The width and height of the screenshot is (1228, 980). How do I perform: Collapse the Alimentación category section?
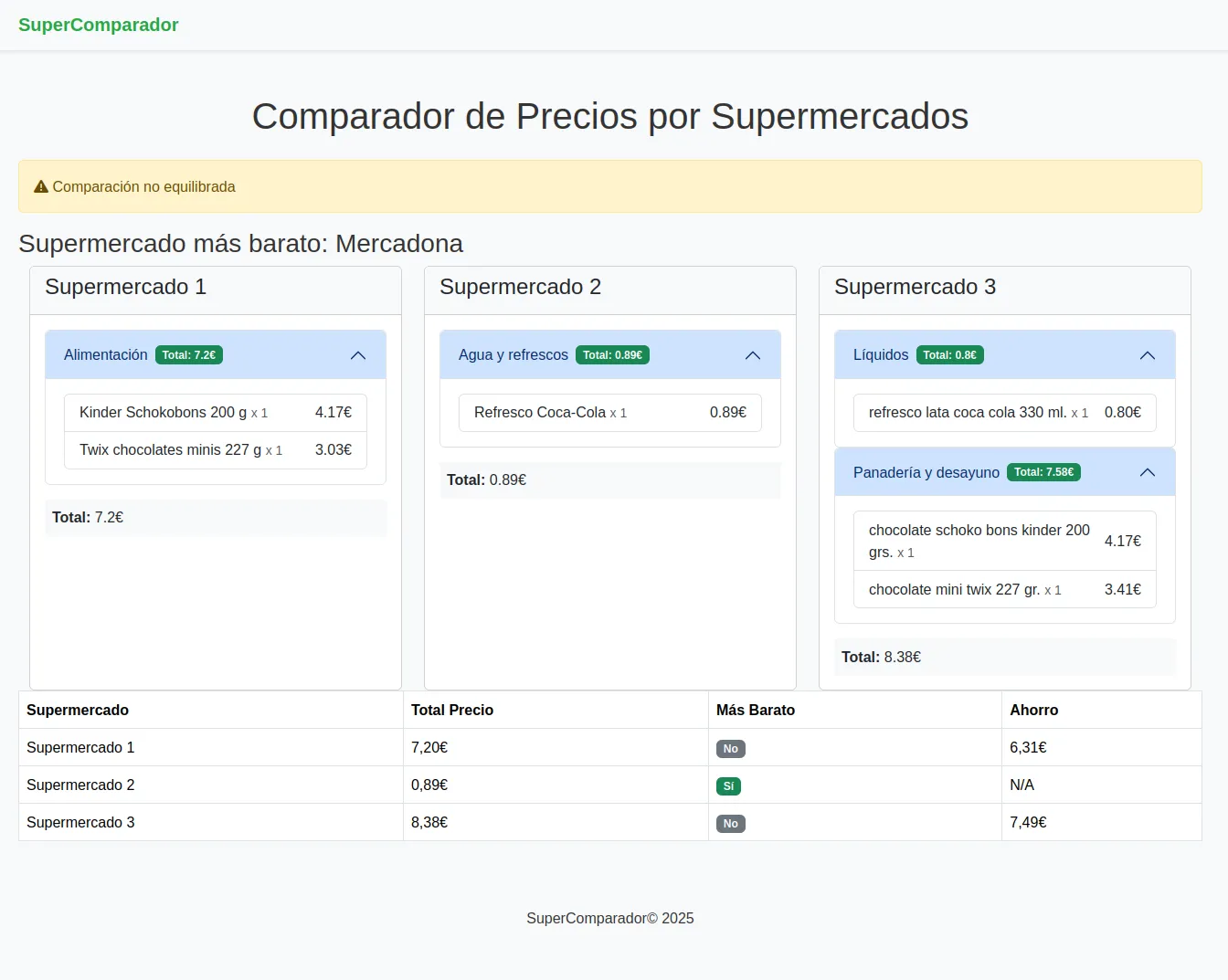click(358, 354)
